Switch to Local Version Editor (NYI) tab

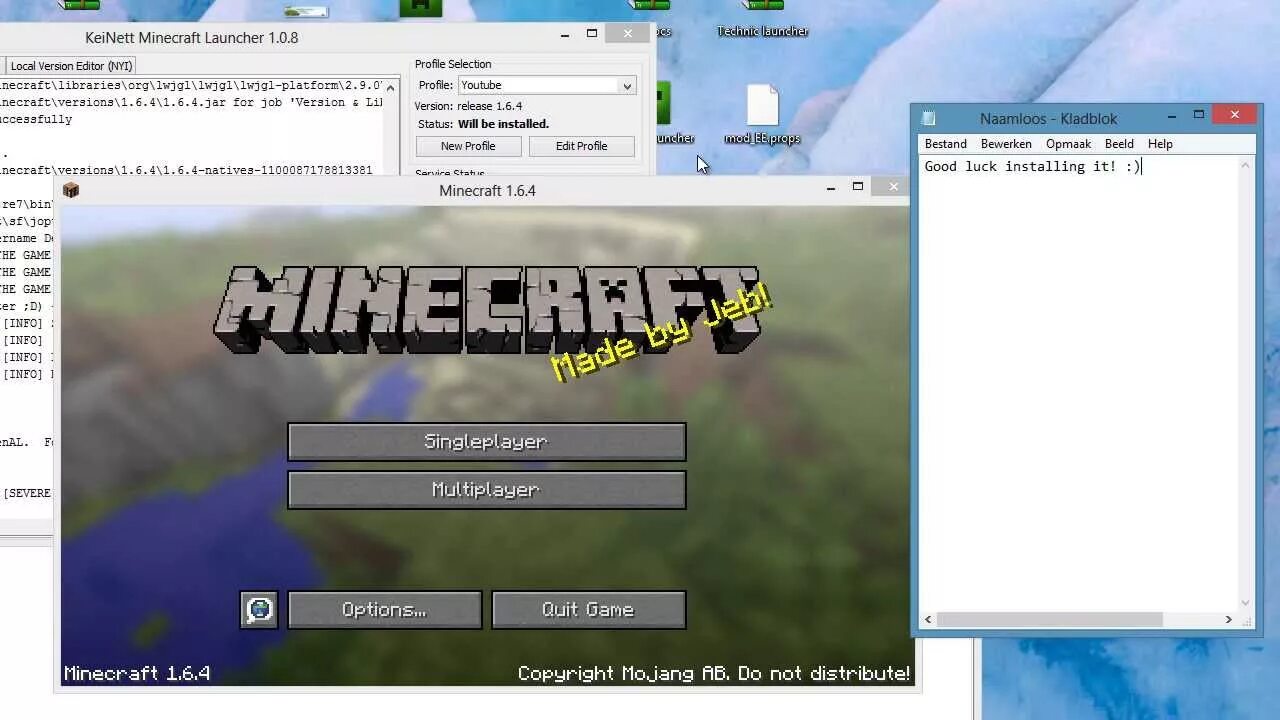[x=71, y=66]
